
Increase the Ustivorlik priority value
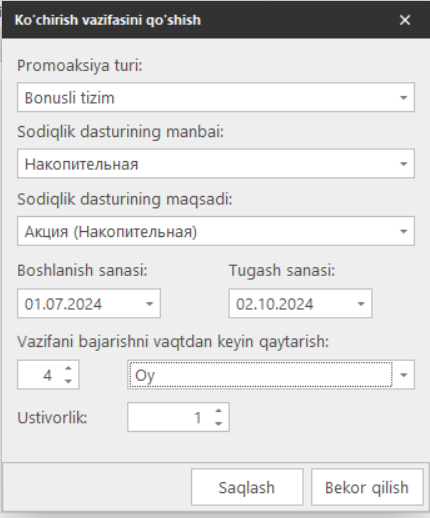218,411
